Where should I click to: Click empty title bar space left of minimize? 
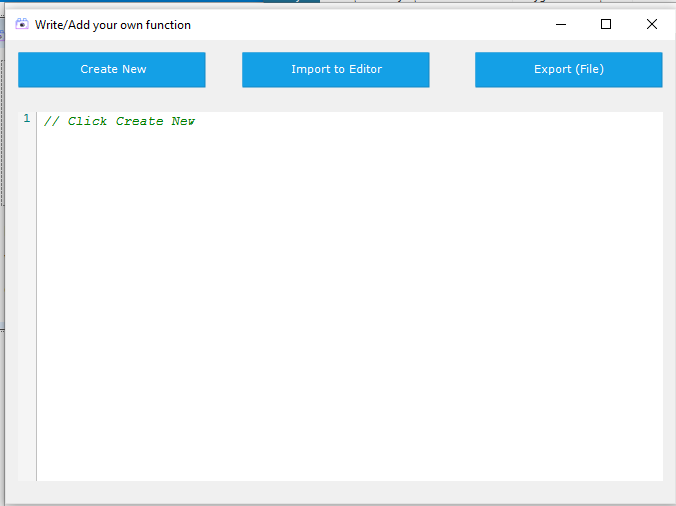pyautogui.click(x=380, y=24)
